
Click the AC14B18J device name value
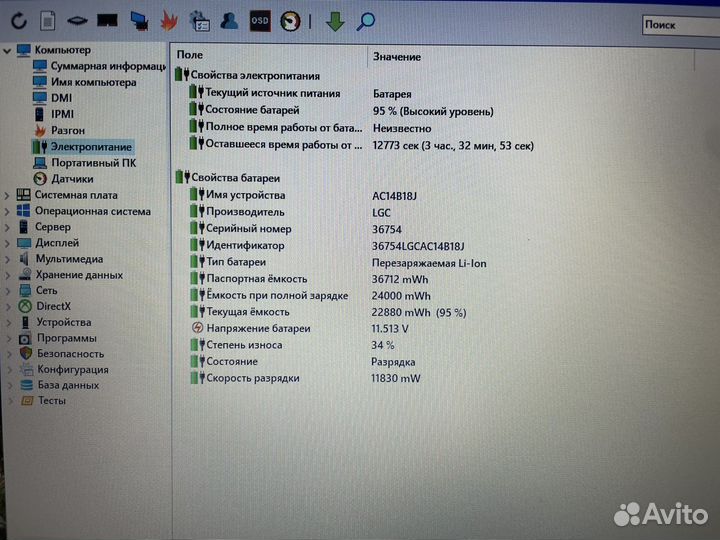pos(394,197)
